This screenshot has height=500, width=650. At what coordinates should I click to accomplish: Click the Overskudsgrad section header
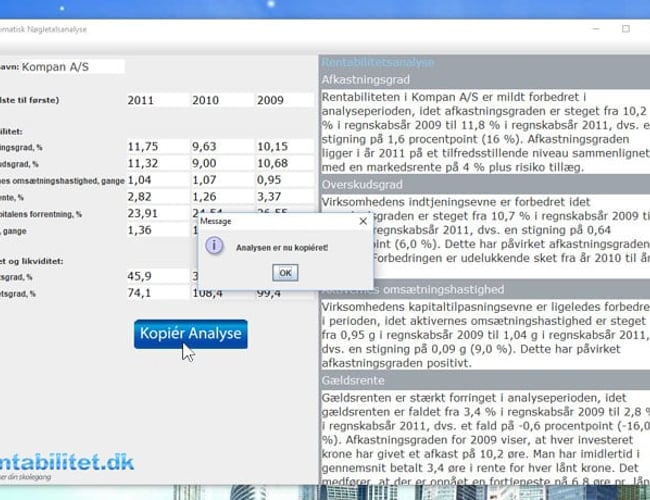click(361, 185)
